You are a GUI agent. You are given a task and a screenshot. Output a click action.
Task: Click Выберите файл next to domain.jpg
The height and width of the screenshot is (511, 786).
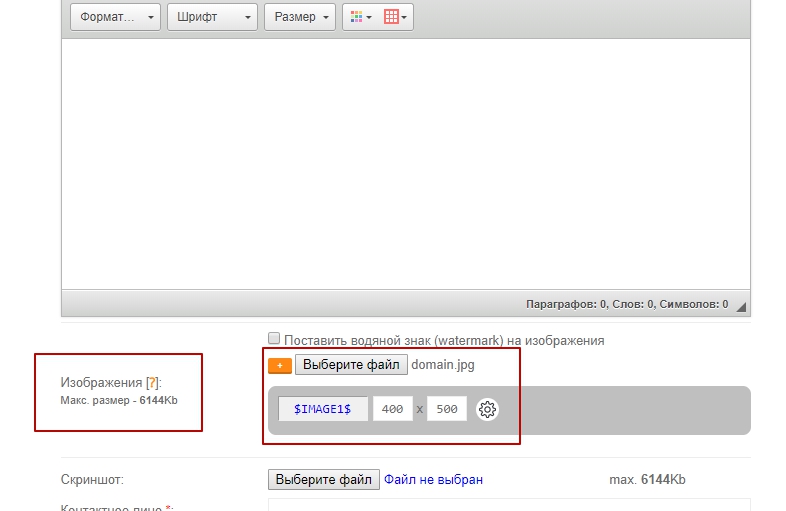(x=351, y=365)
